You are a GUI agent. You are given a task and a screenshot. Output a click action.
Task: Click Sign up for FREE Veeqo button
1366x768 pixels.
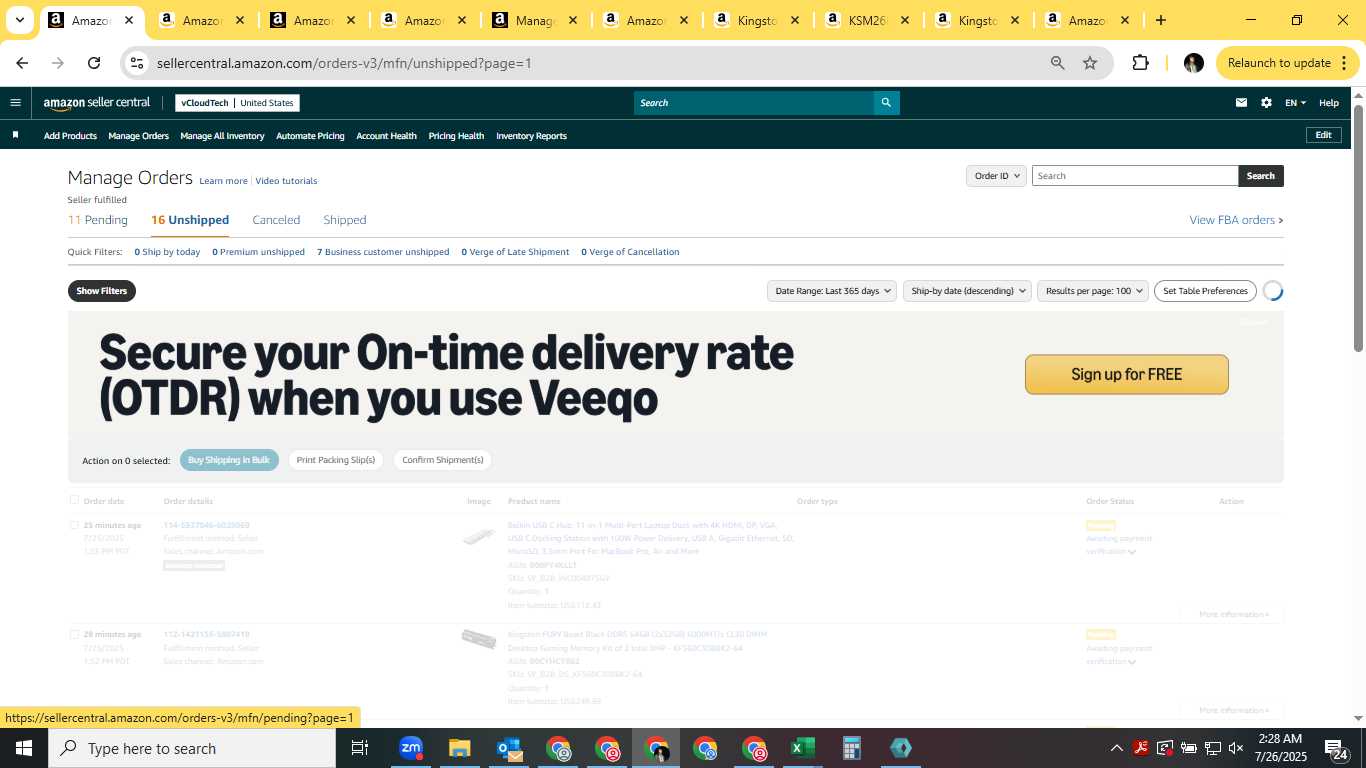[1126, 374]
